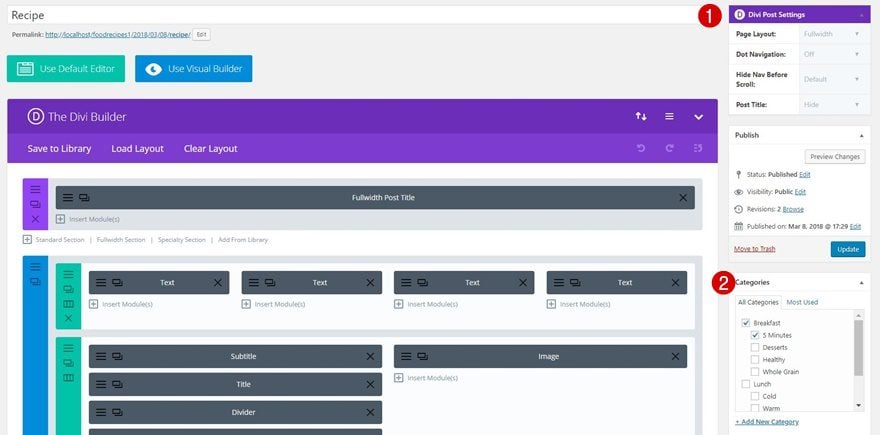Open Fullwidth Post Title module settings icon
Screen dimensions: 880x435
(68, 198)
